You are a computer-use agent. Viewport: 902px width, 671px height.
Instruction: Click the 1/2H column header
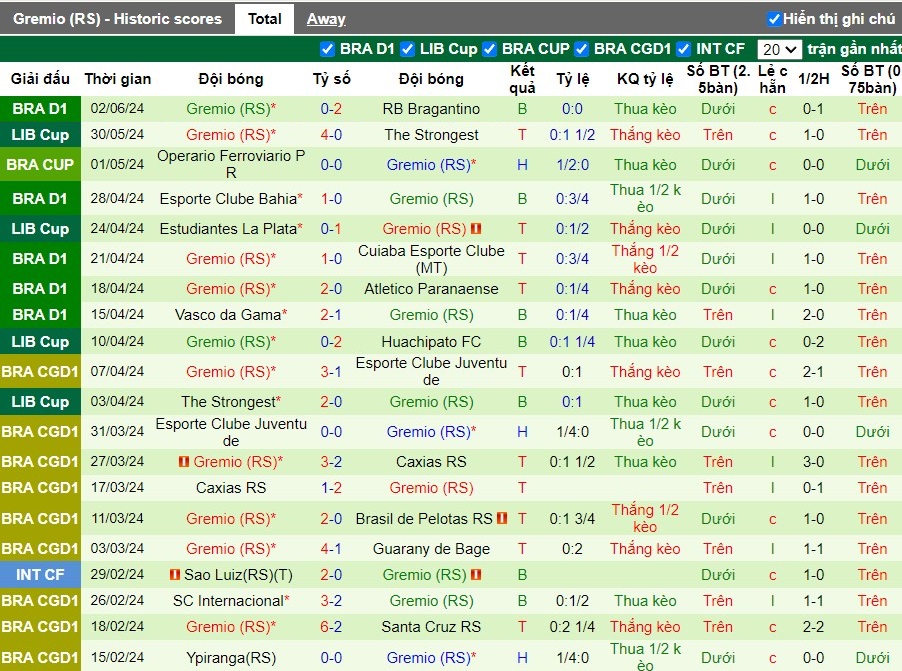(x=813, y=79)
